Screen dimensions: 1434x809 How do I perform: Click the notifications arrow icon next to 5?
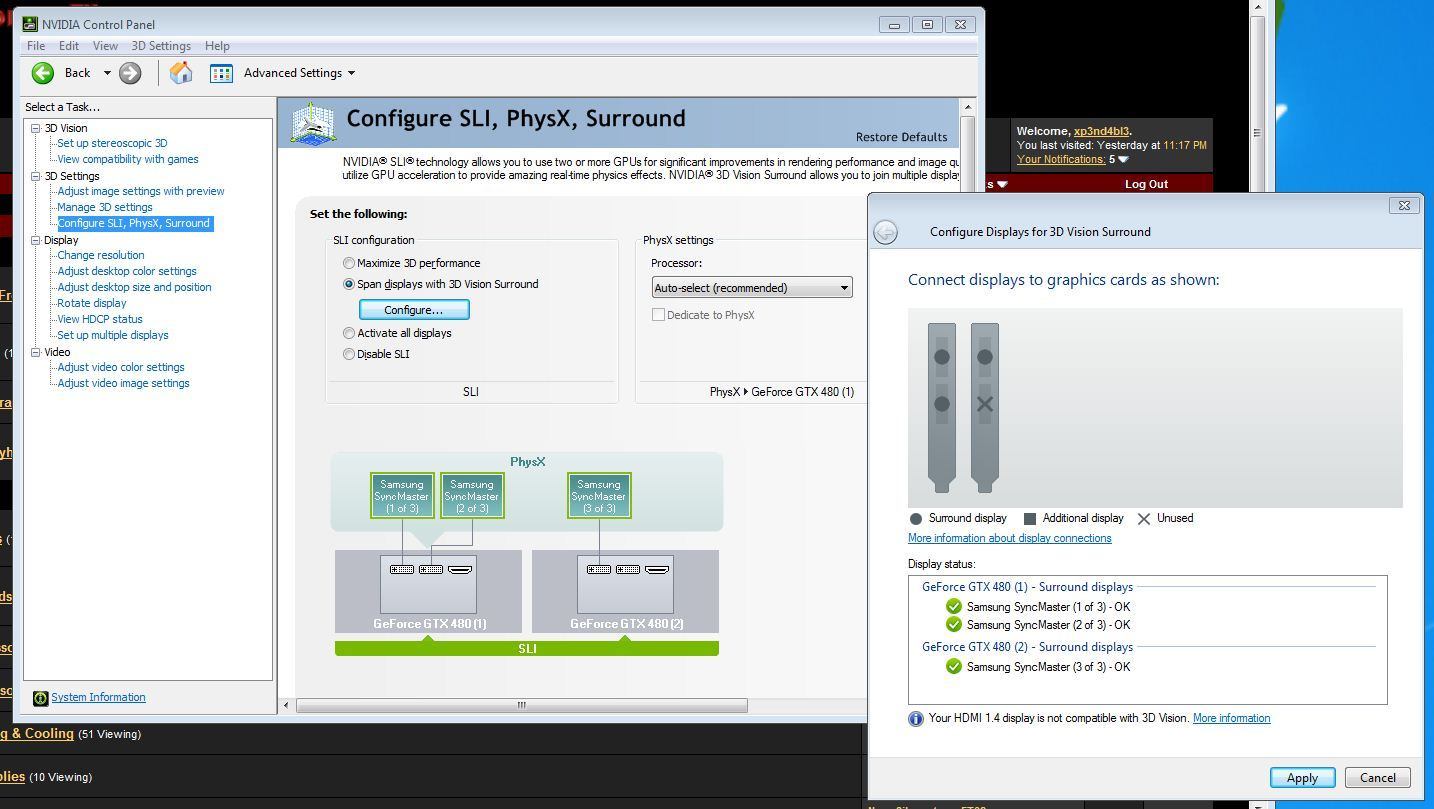click(1123, 159)
